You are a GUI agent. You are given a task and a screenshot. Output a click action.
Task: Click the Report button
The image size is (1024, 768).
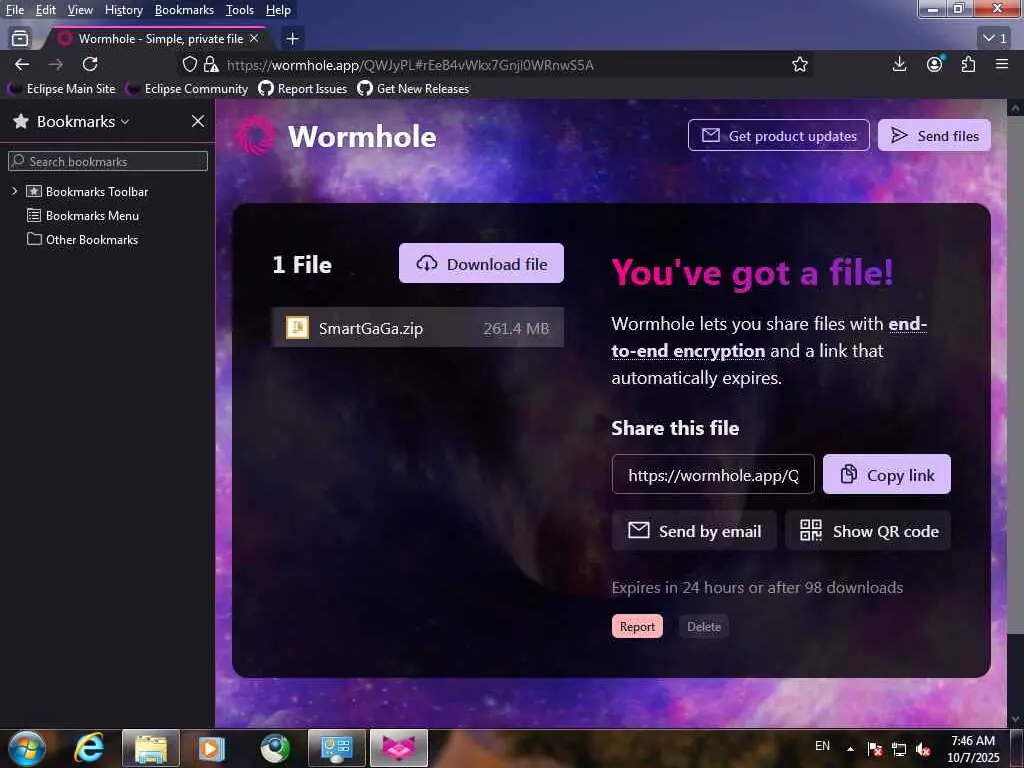pos(637,626)
